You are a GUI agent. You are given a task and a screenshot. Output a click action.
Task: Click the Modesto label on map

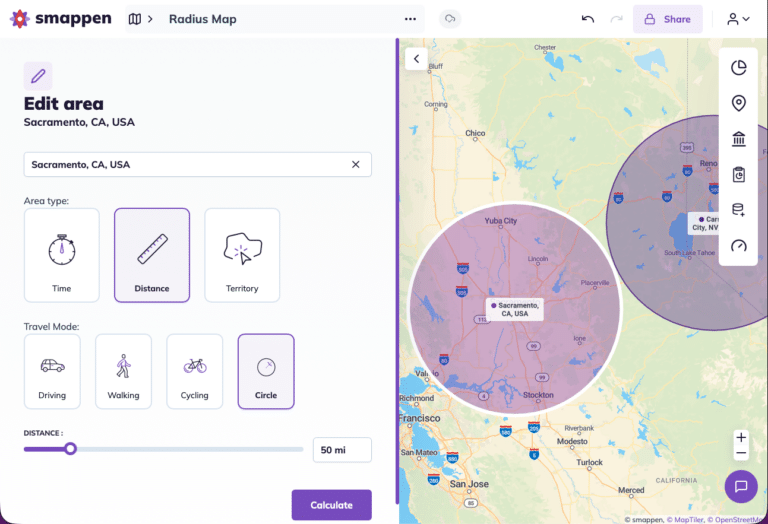click(x=572, y=441)
